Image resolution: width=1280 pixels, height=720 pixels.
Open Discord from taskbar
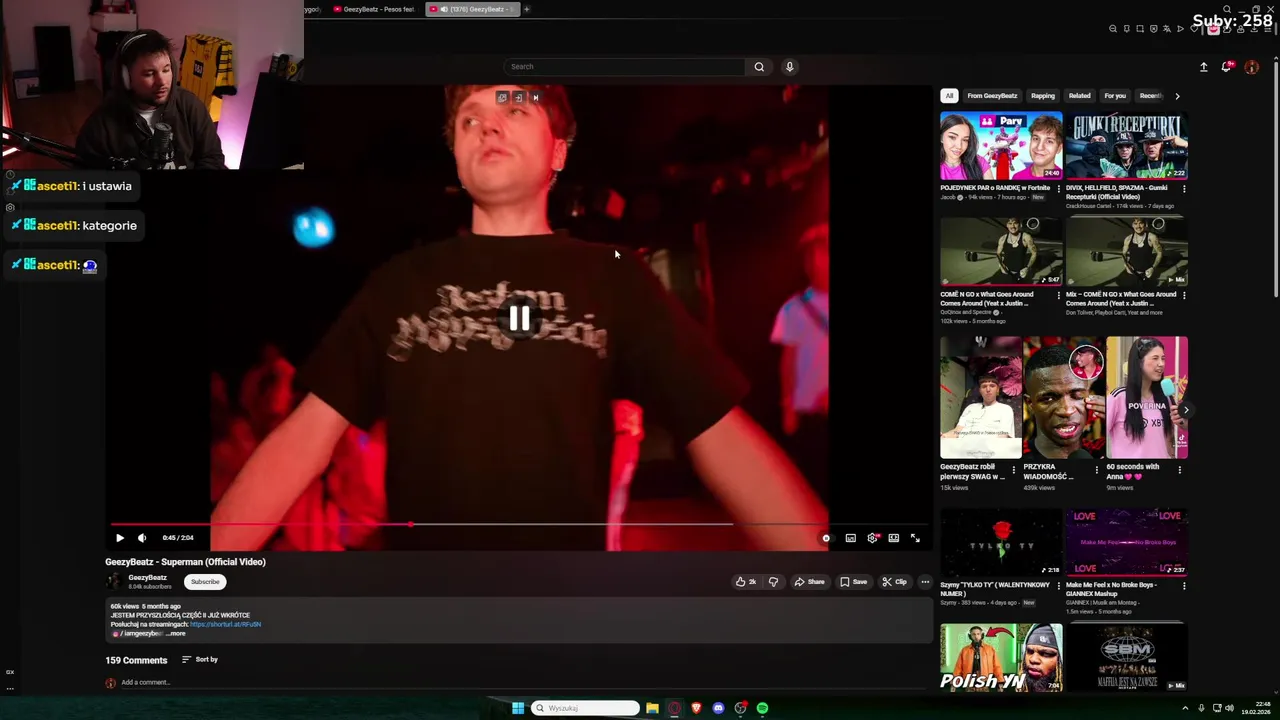click(x=718, y=708)
